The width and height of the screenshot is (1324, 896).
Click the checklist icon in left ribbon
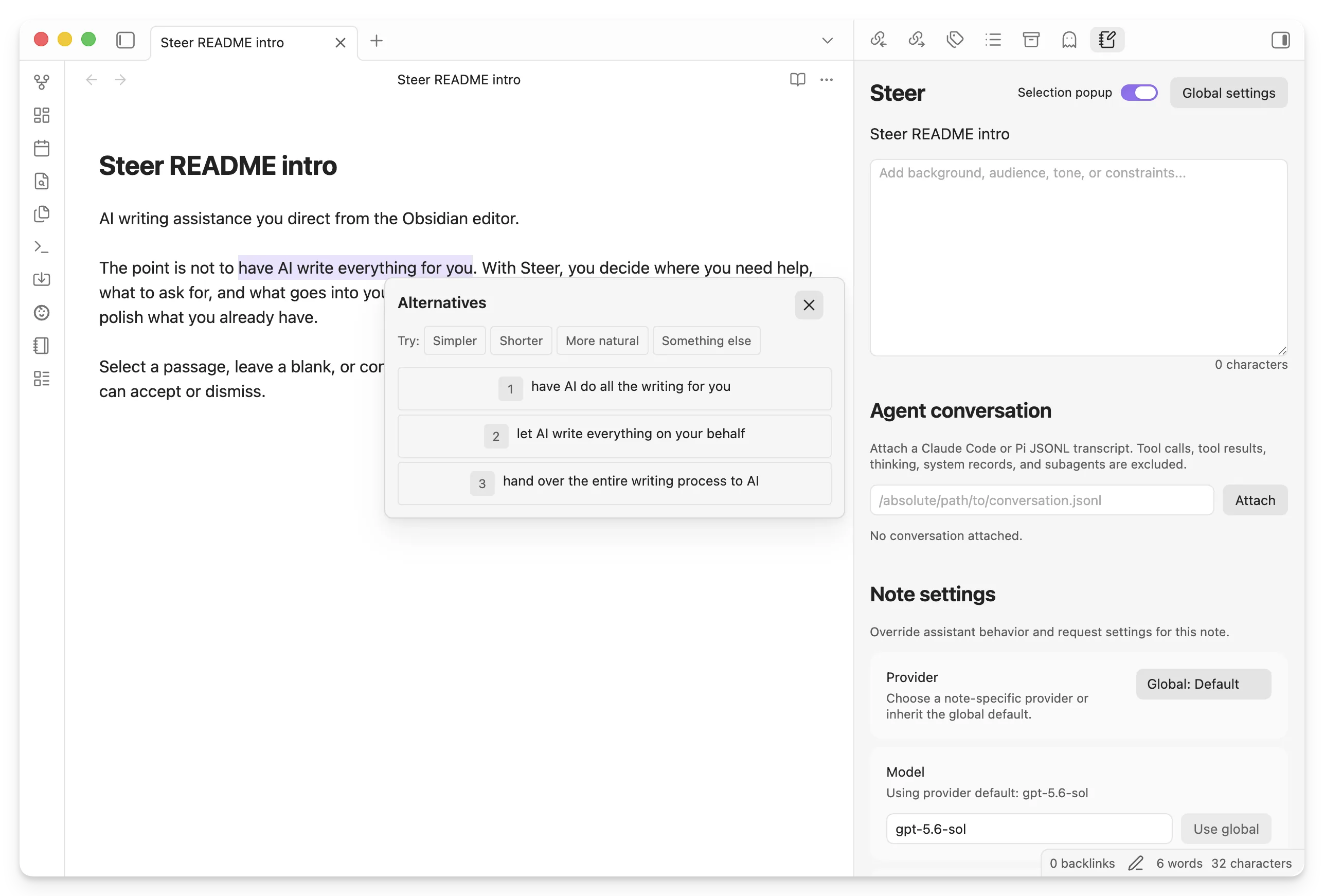coord(42,378)
